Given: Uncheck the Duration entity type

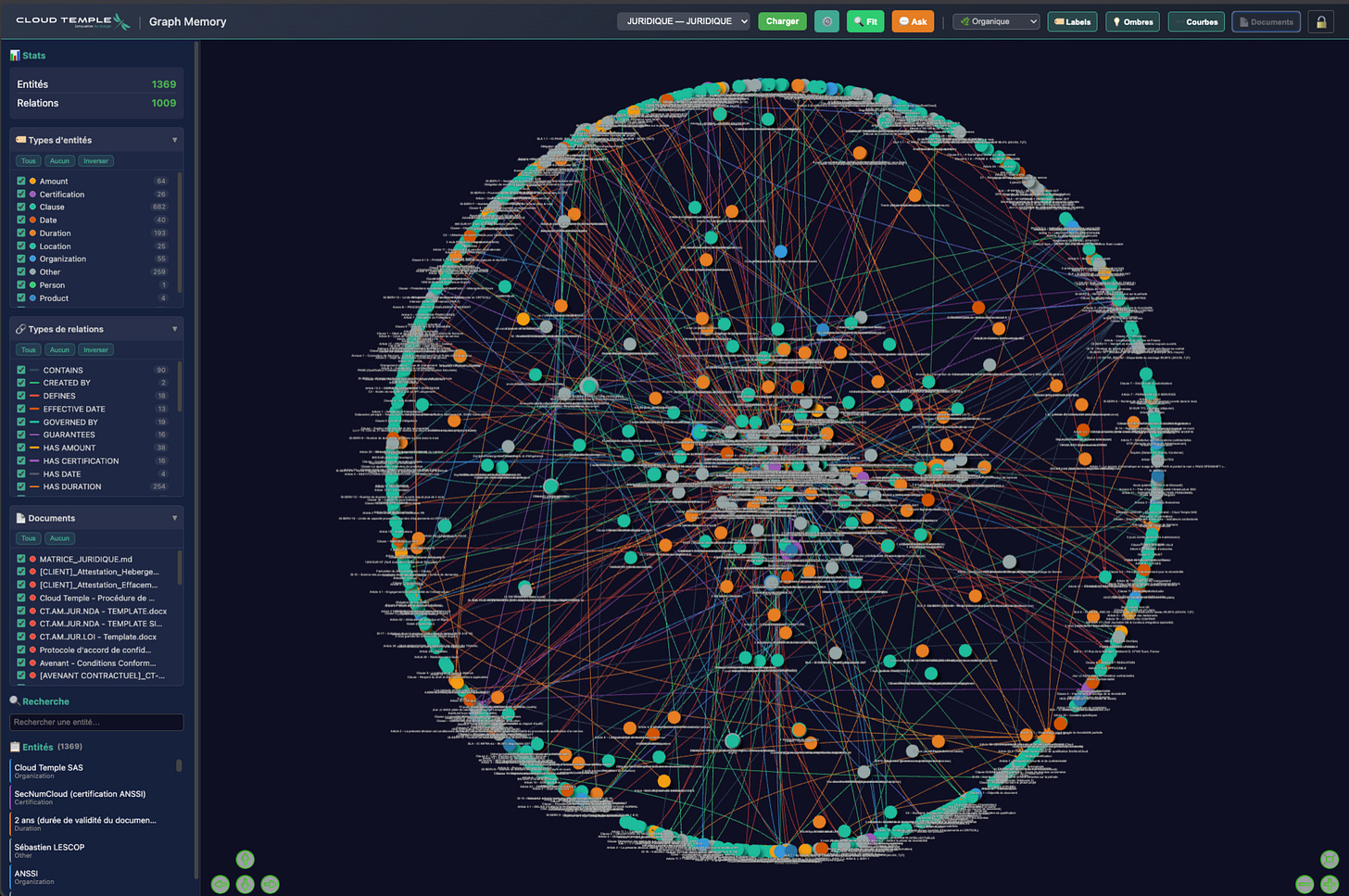Looking at the screenshot, I should [21, 233].
